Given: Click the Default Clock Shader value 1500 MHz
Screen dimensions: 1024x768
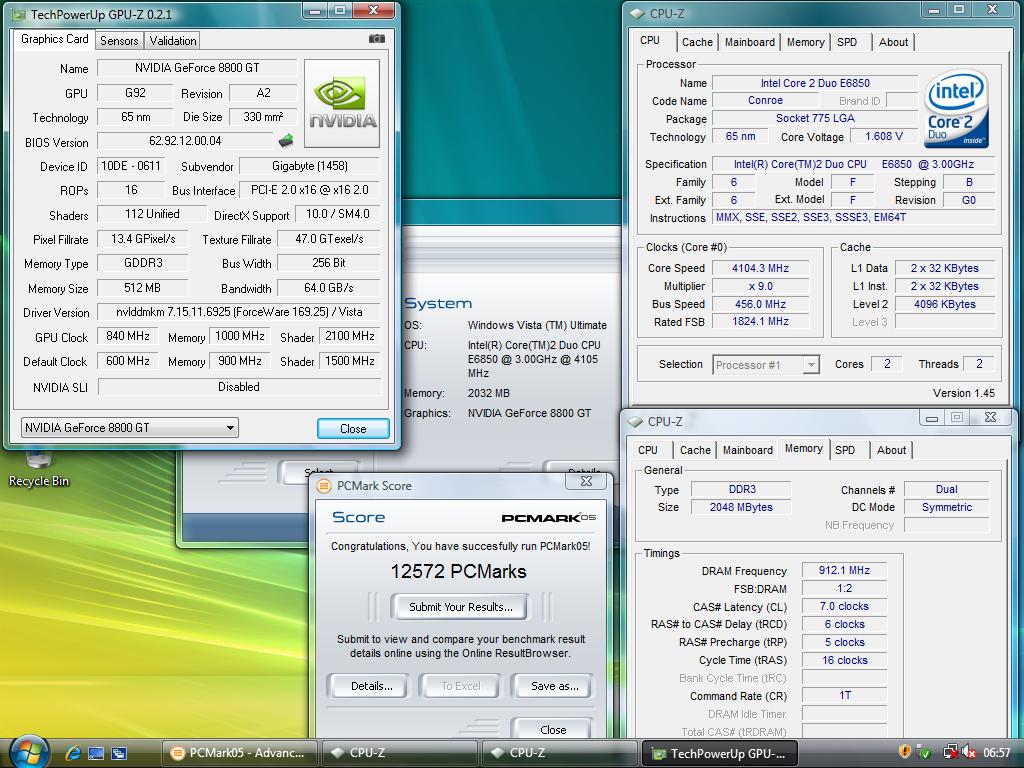Looking at the screenshot, I should (349, 361).
